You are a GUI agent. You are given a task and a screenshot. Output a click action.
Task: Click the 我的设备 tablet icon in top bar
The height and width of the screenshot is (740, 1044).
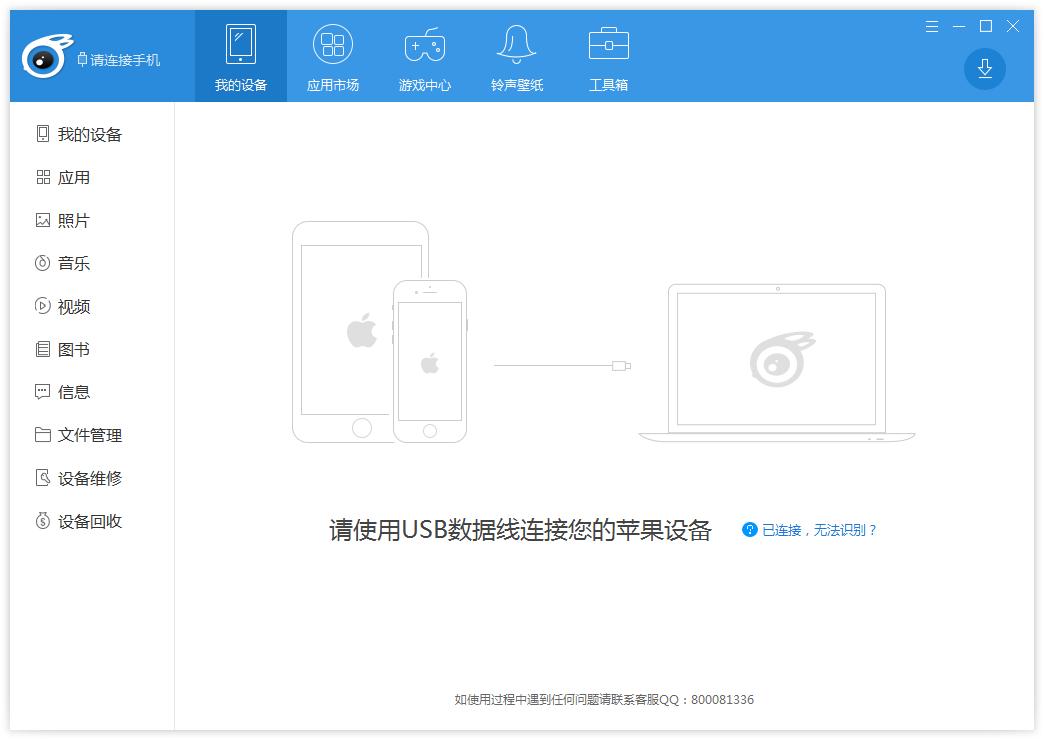240,44
